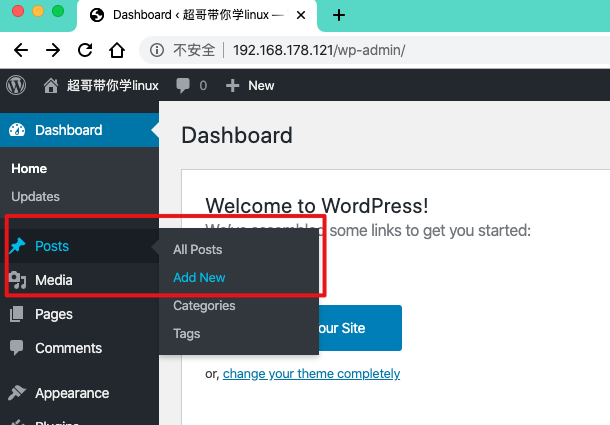Click the Welcome to WordPress! heading
Image resolution: width=610 pixels, height=425 pixels.
[317, 205]
